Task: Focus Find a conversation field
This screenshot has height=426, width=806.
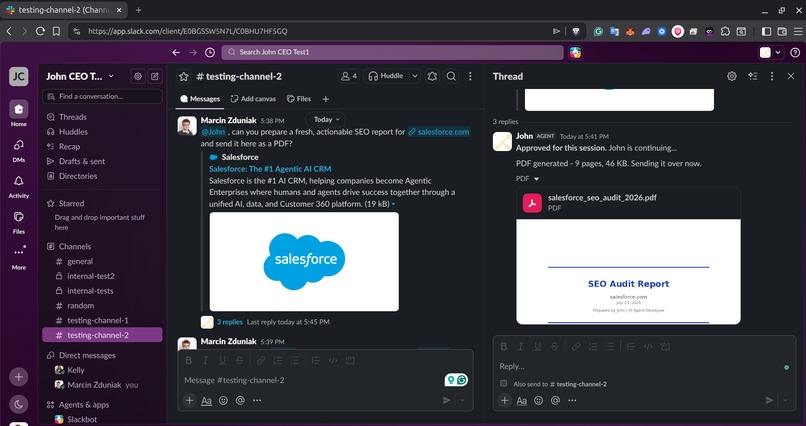Action: pyautogui.click(x=102, y=96)
